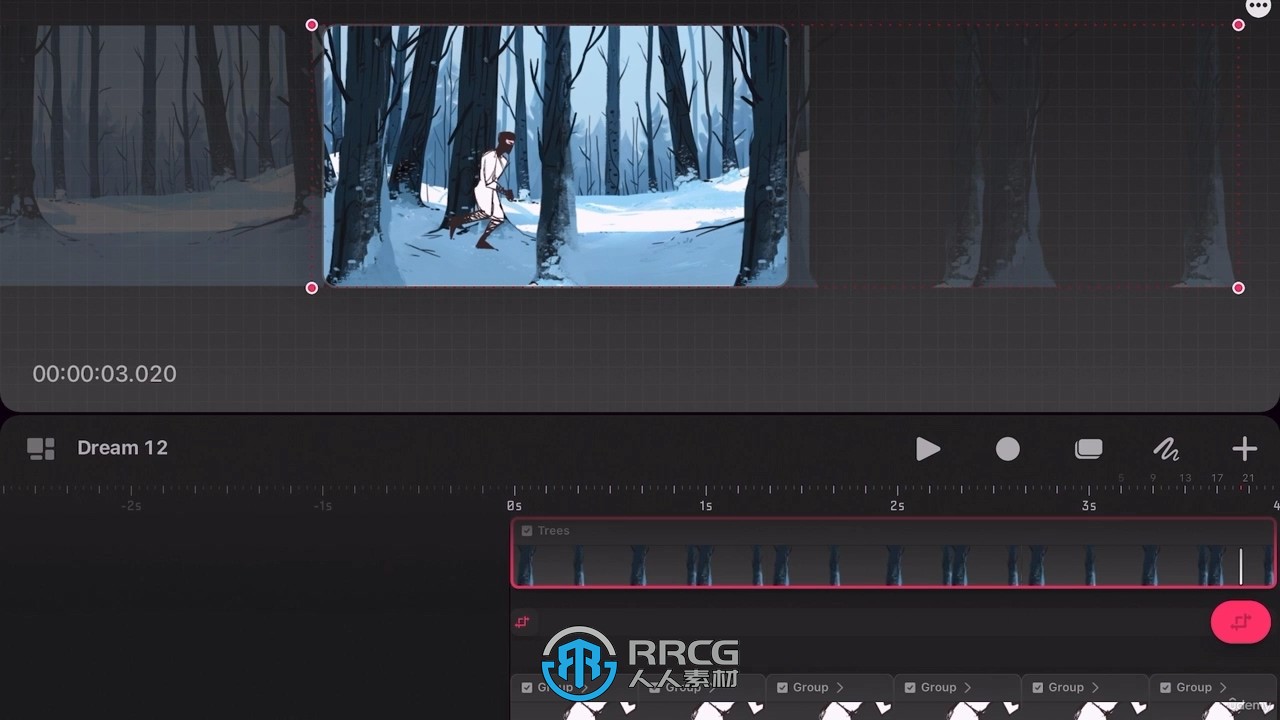Tap the pink Move and Scale keyframe button
The width and height of the screenshot is (1280, 720).
point(1241,622)
